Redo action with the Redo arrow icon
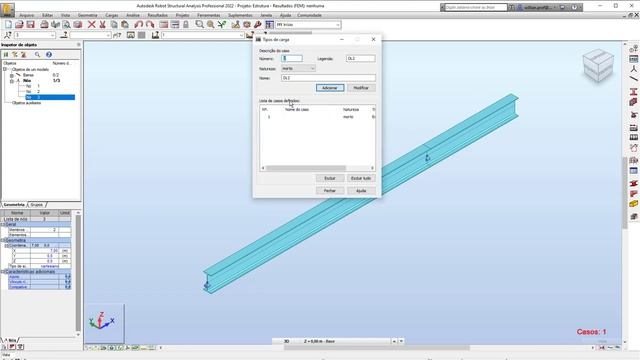 (150, 24)
